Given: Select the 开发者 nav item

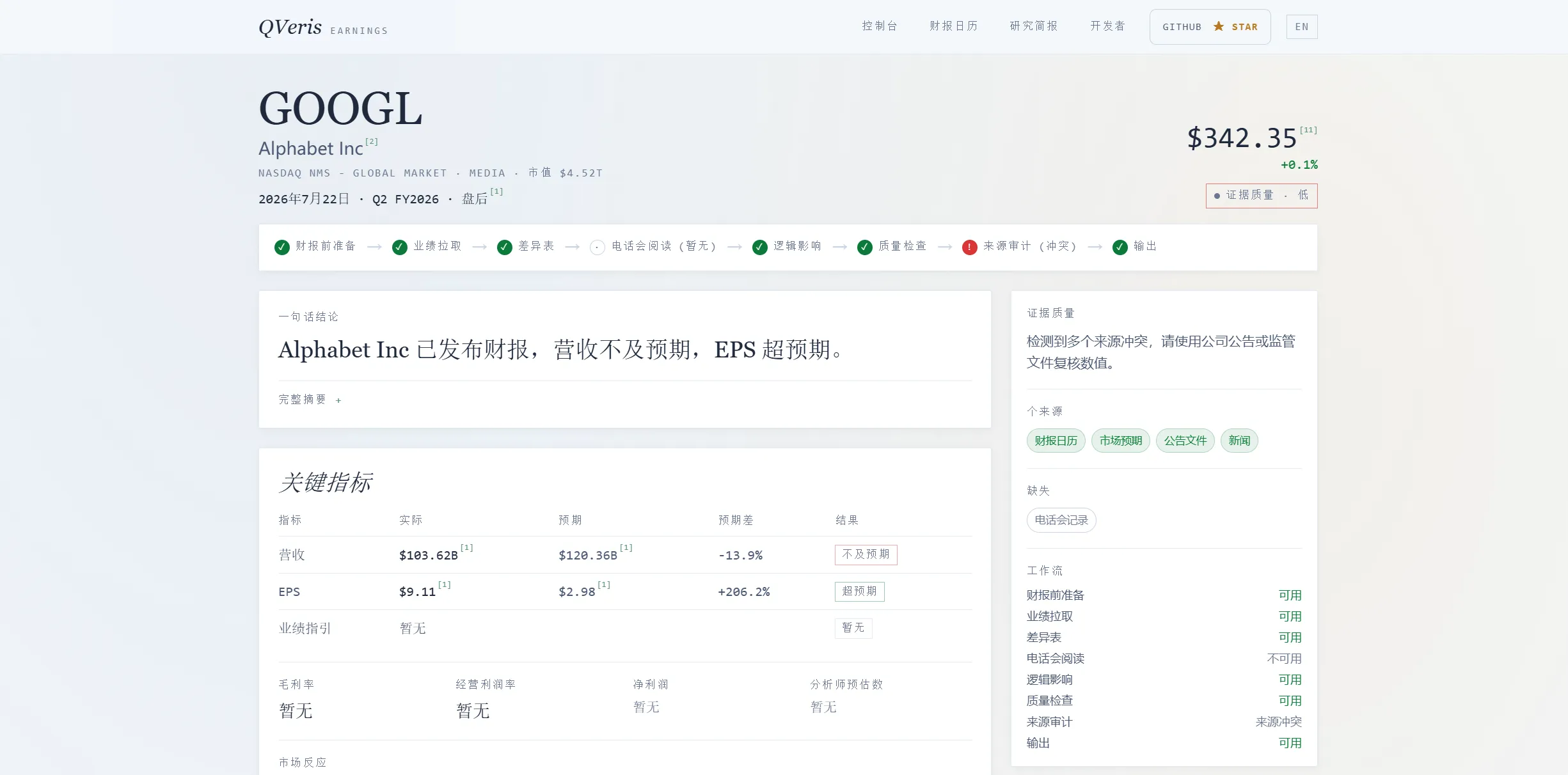Looking at the screenshot, I should click(1108, 26).
